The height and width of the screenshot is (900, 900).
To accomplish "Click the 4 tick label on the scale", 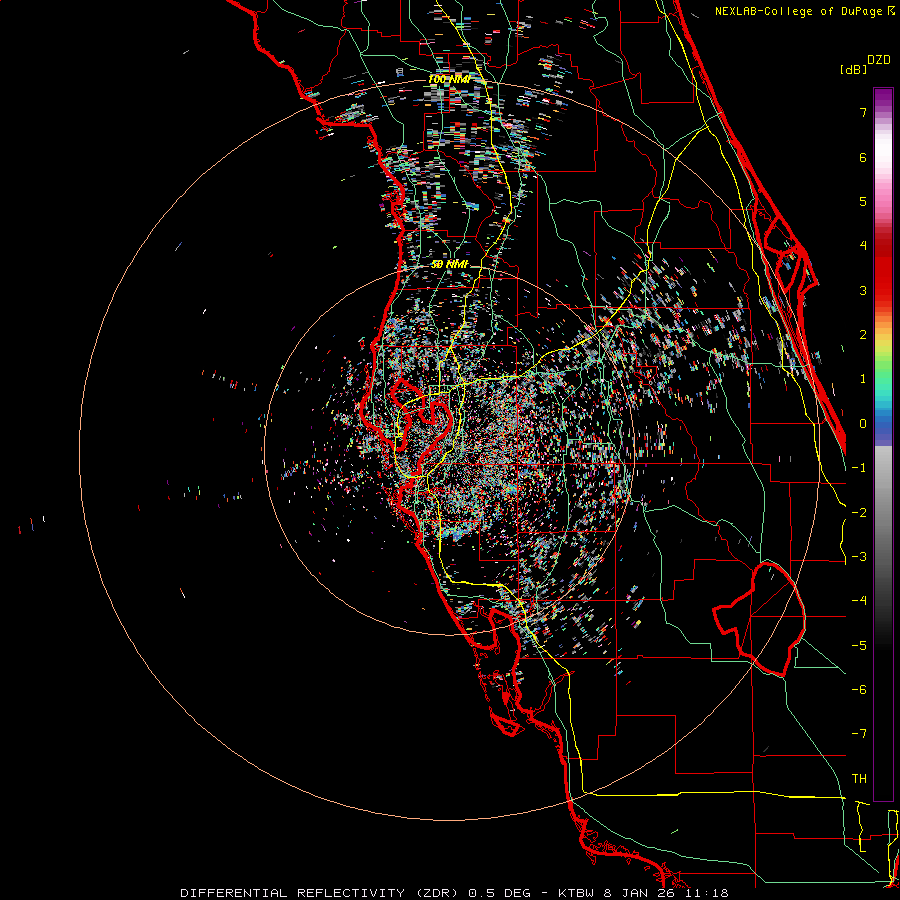I will 863,246.
